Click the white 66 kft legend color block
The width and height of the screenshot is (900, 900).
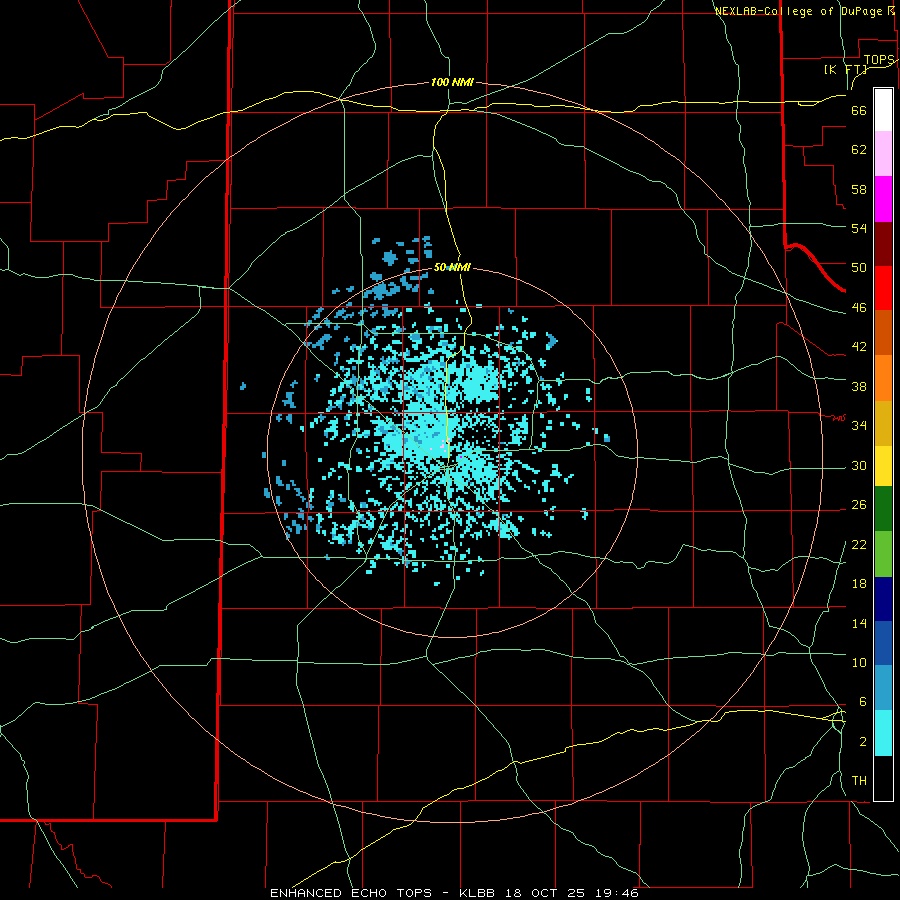[883, 110]
